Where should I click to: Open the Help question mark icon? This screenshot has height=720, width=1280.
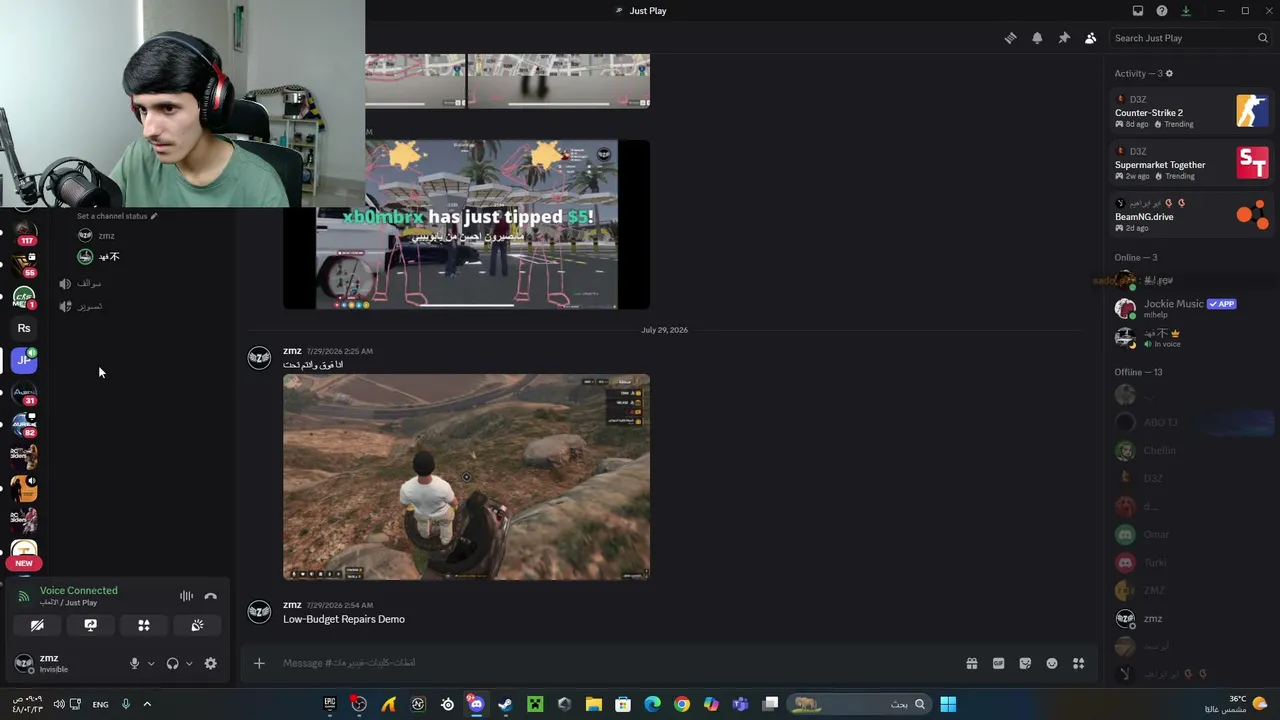pyautogui.click(x=1162, y=11)
